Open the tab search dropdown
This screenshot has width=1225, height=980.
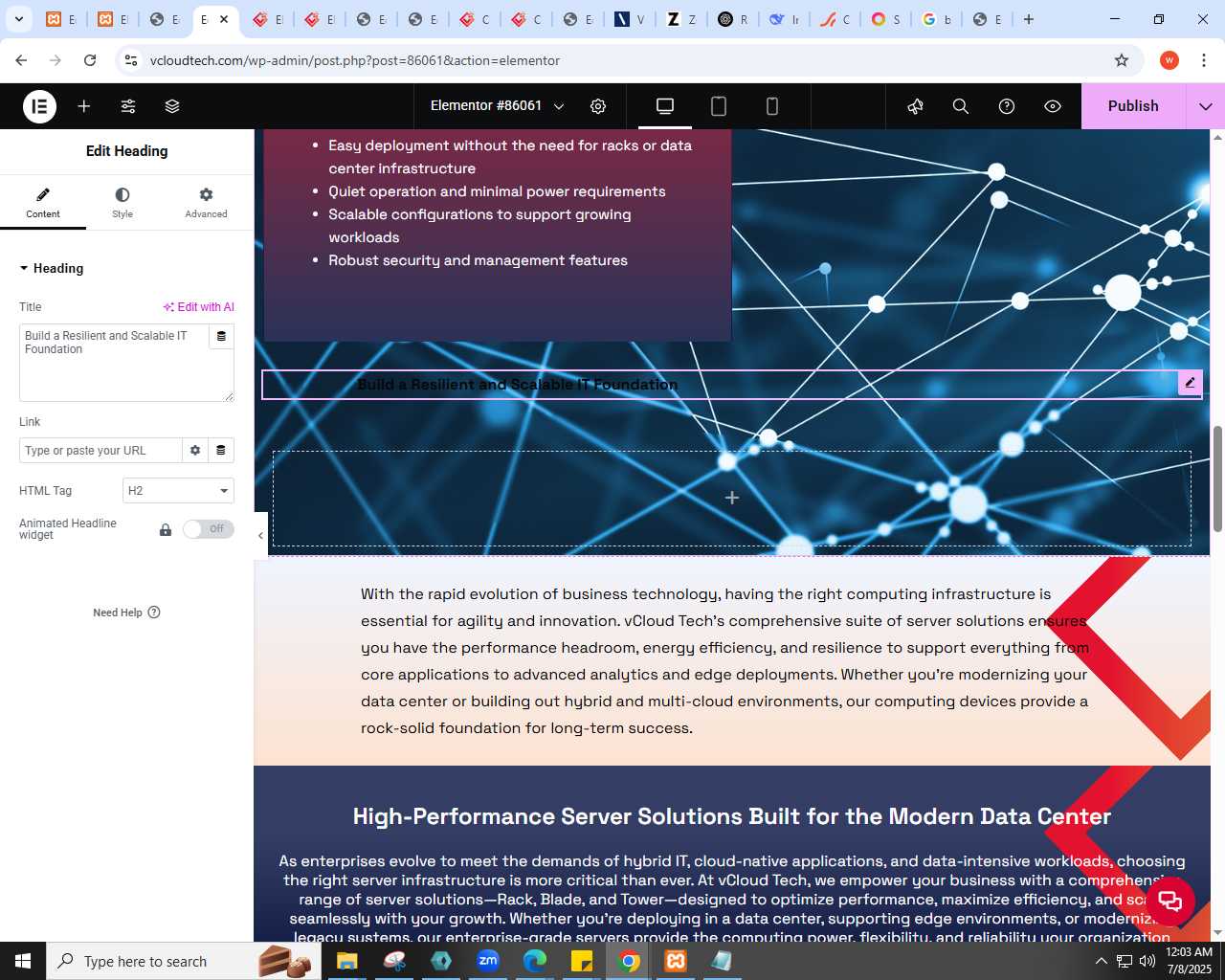[18, 19]
